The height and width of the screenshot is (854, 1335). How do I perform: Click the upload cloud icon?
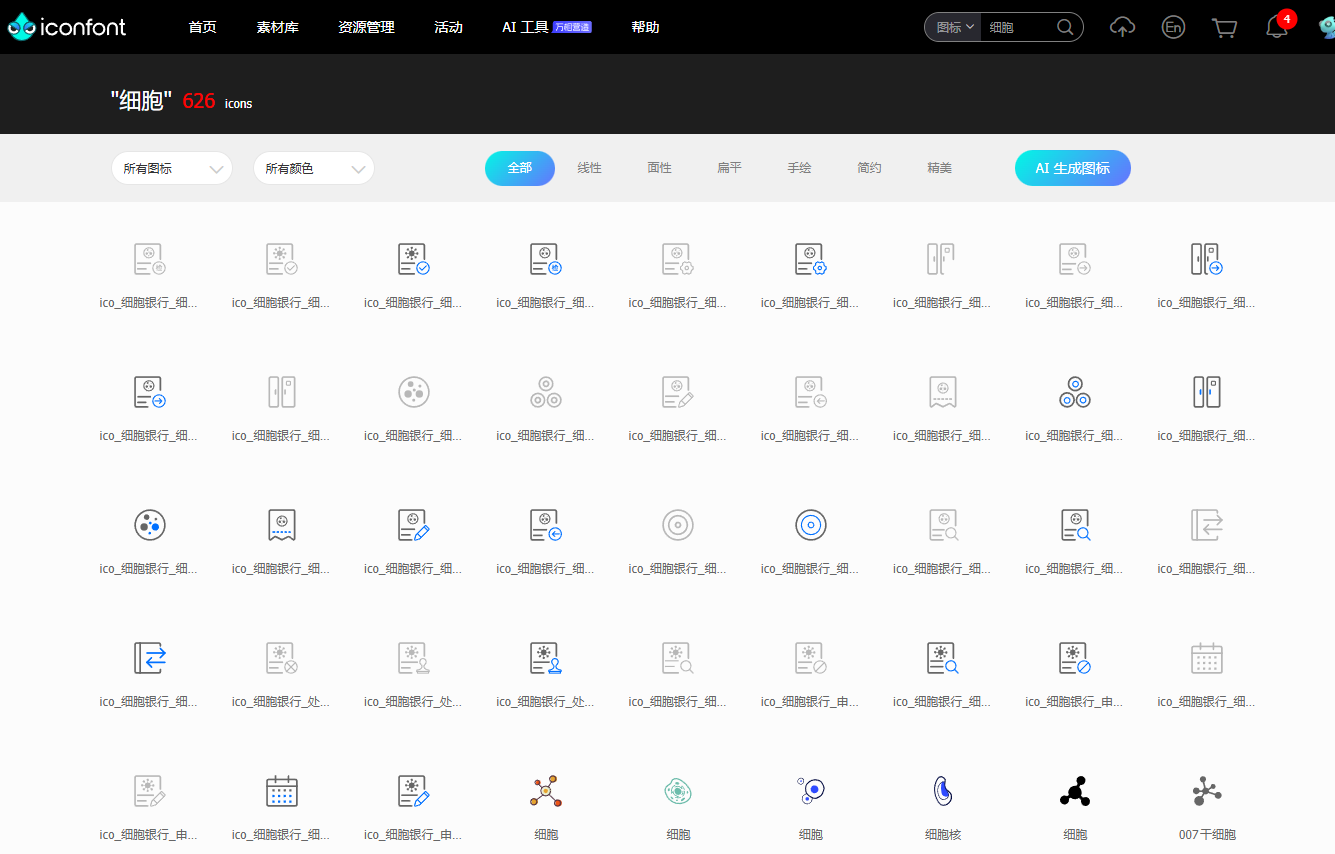tap(1123, 27)
